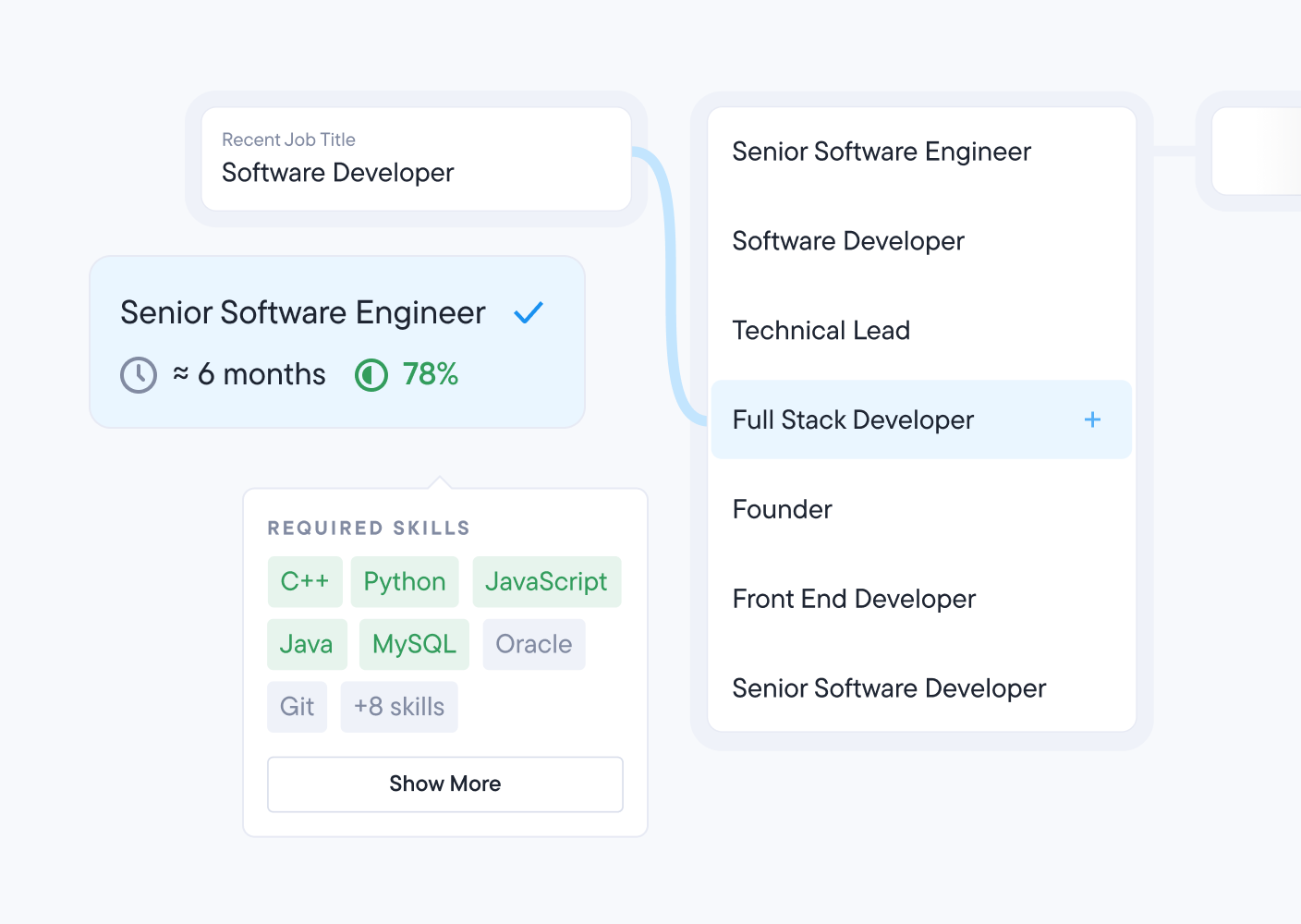
Task: Select Senior Software Developer in the list
Action: click(889, 688)
